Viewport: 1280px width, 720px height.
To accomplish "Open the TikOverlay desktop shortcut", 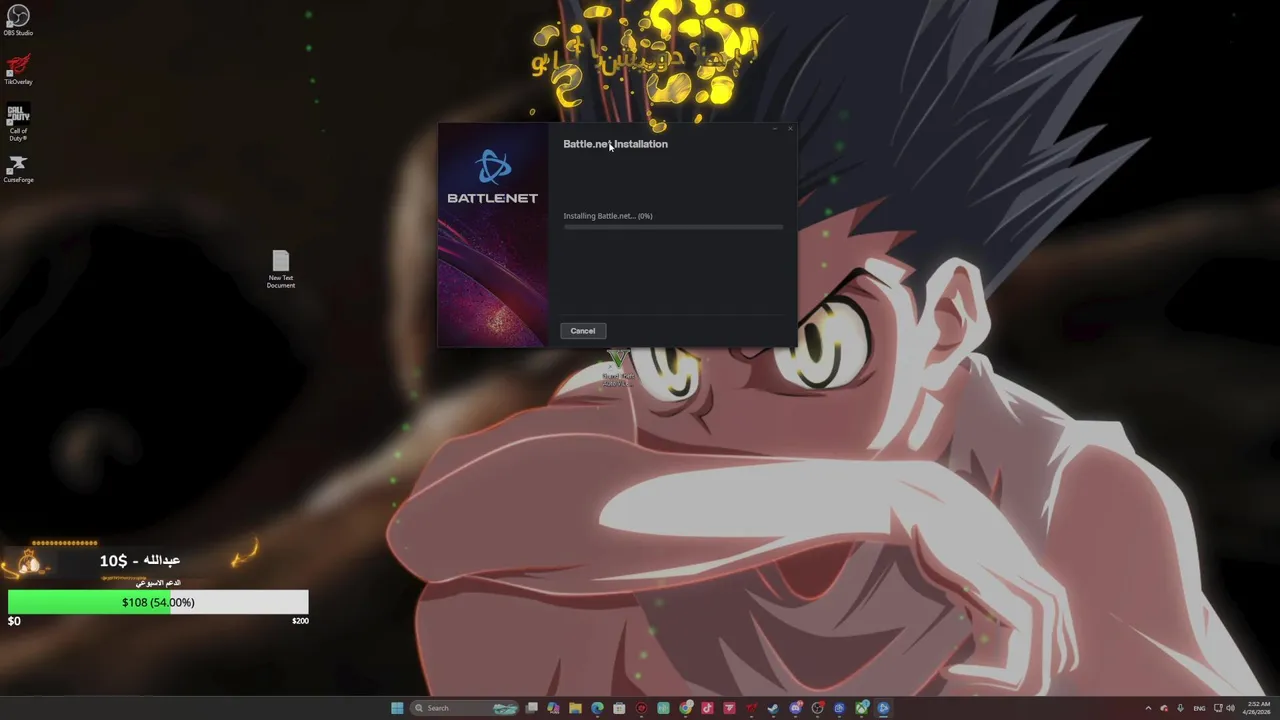I will pyautogui.click(x=18, y=69).
